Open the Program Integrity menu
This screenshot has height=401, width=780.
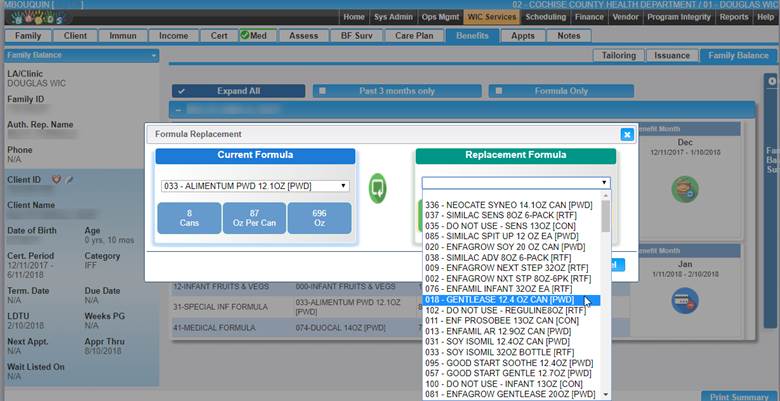pos(679,17)
